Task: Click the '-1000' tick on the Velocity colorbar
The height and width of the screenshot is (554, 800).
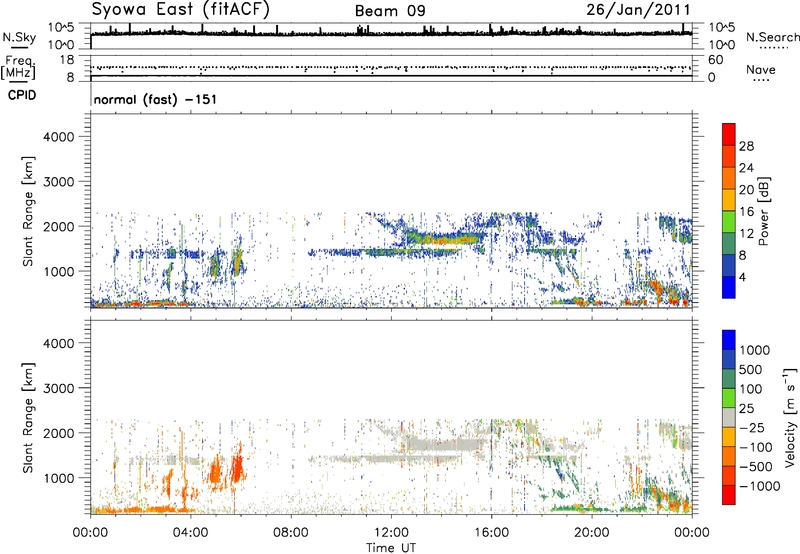Action: coord(759,486)
